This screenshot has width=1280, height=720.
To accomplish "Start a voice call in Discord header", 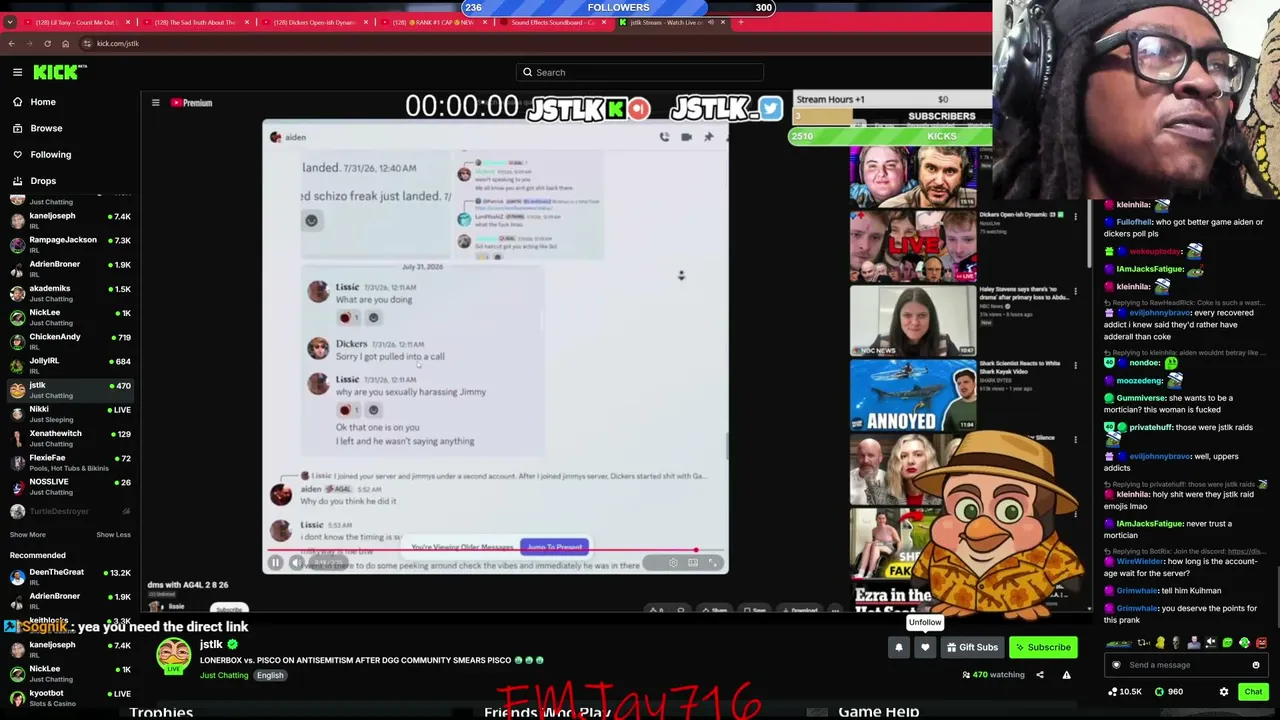I will pyautogui.click(x=664, y=137).
